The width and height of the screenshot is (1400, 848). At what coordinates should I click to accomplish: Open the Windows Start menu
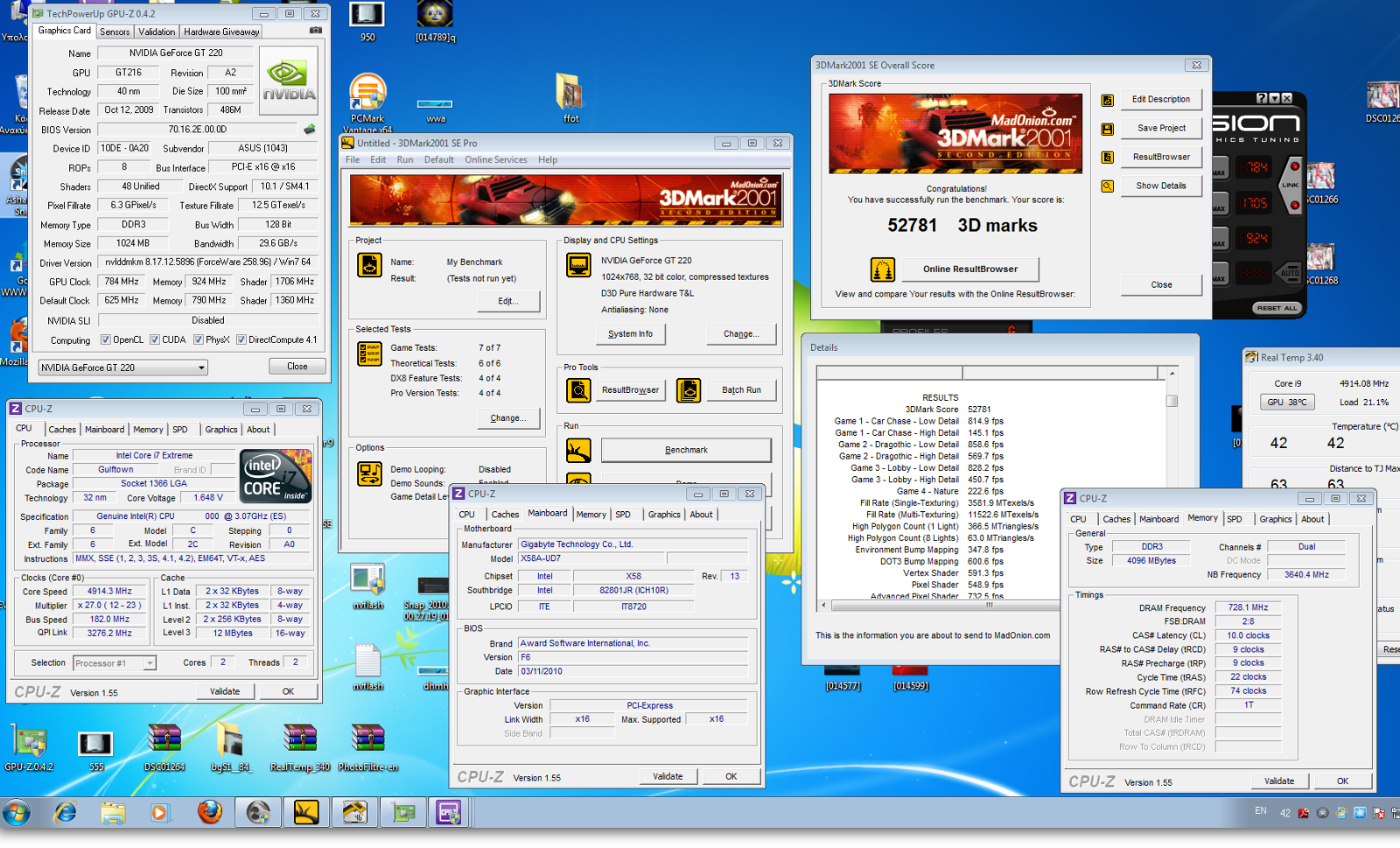(16, 813)
